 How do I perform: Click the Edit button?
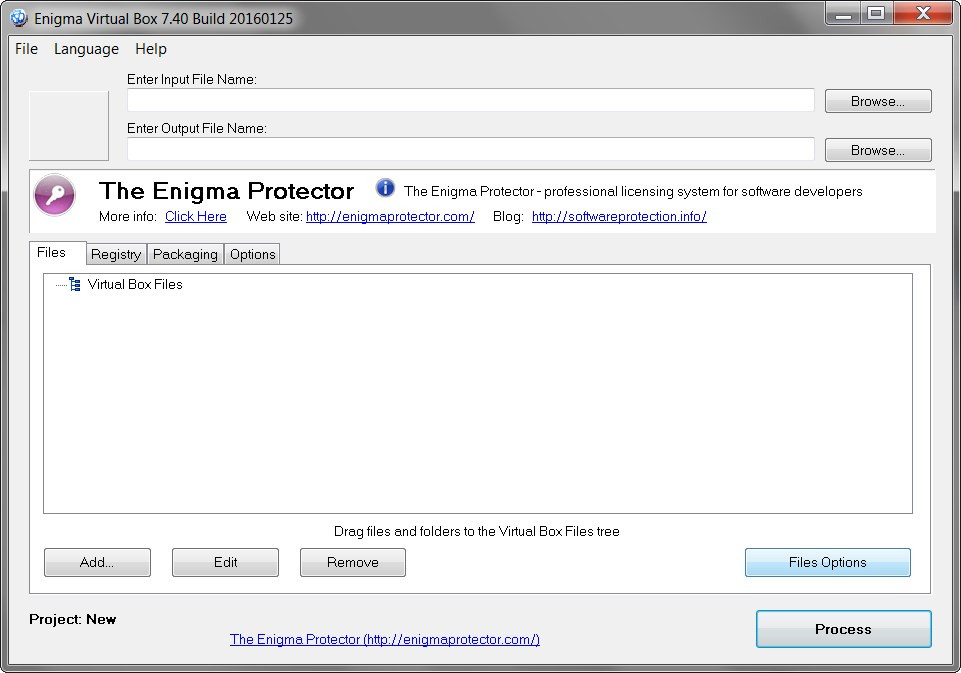(226, 563)
